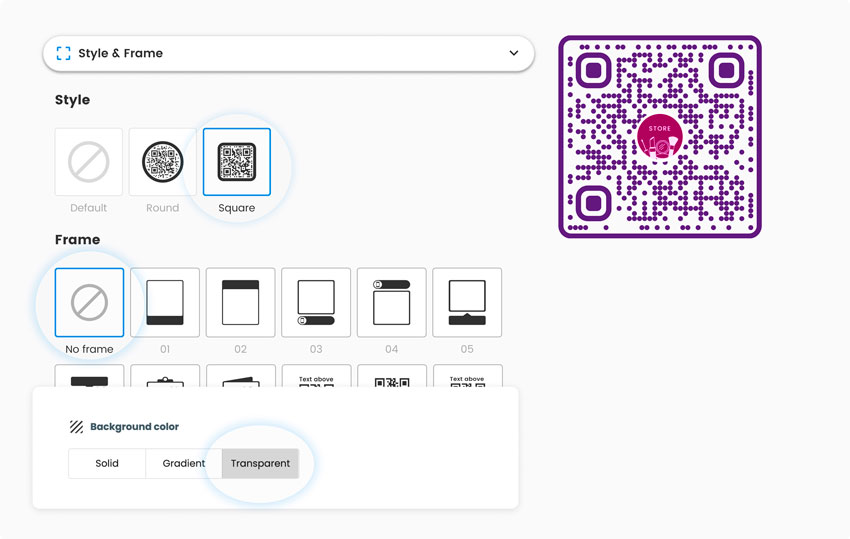
Task: Choose the Square QR style
Action: pos(237,162)
